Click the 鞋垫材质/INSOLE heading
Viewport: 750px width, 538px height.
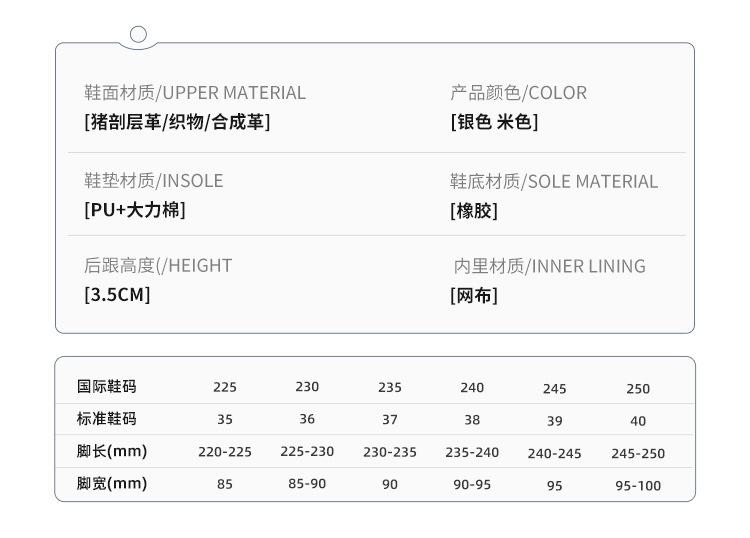coord(153,181)
